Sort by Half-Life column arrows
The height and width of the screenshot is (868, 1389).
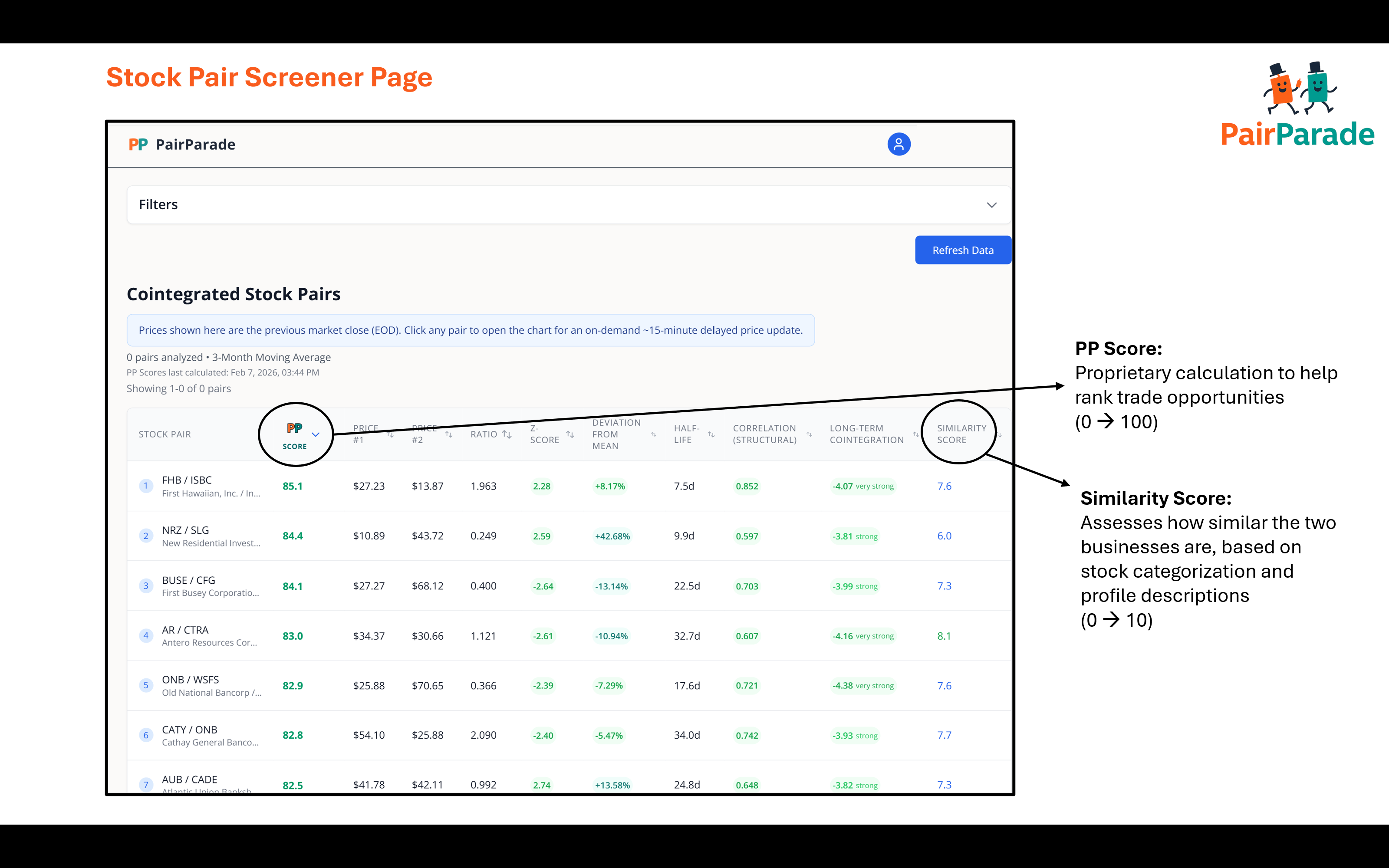click(711, 434)
